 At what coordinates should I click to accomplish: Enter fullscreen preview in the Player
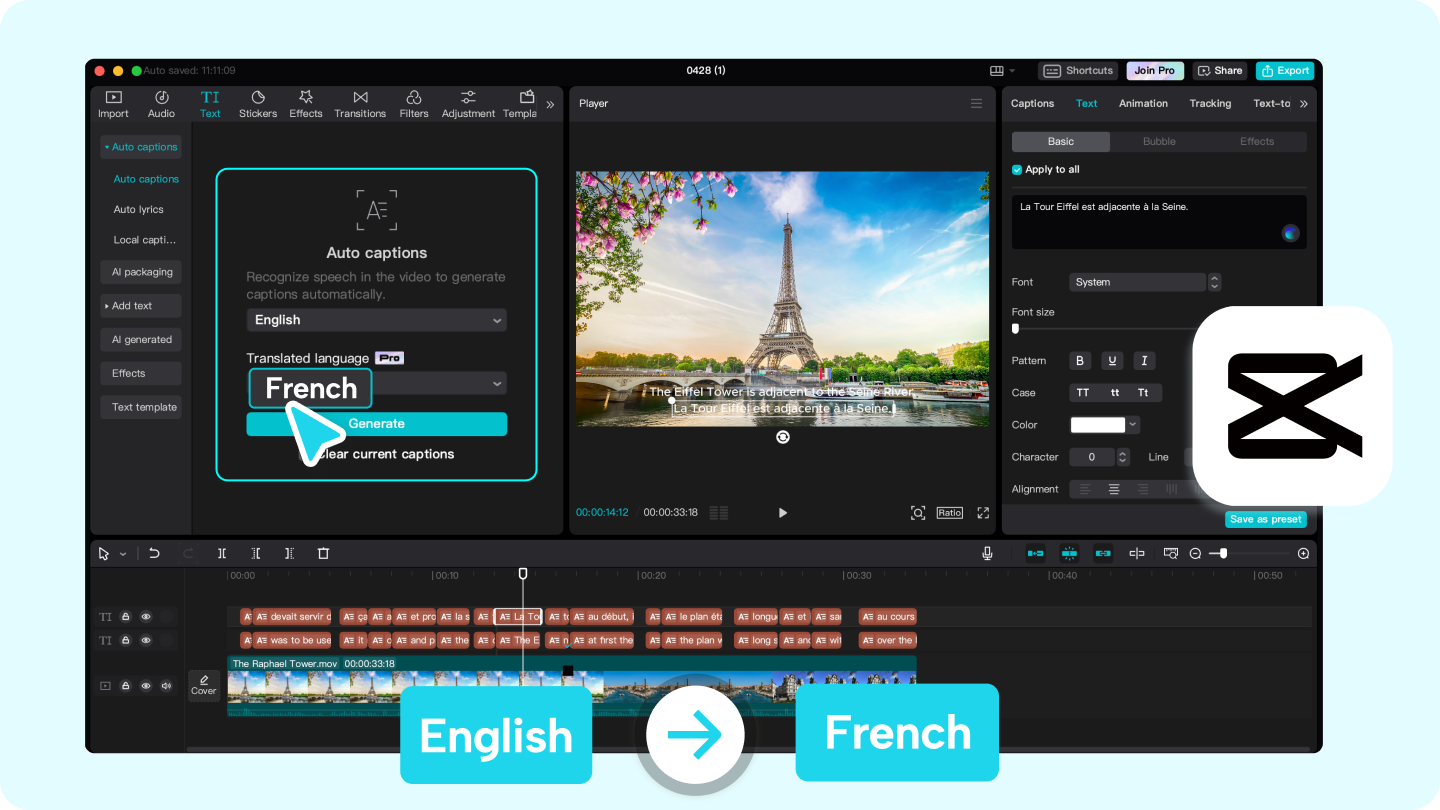pyautogui.click(x=983, y=513)
